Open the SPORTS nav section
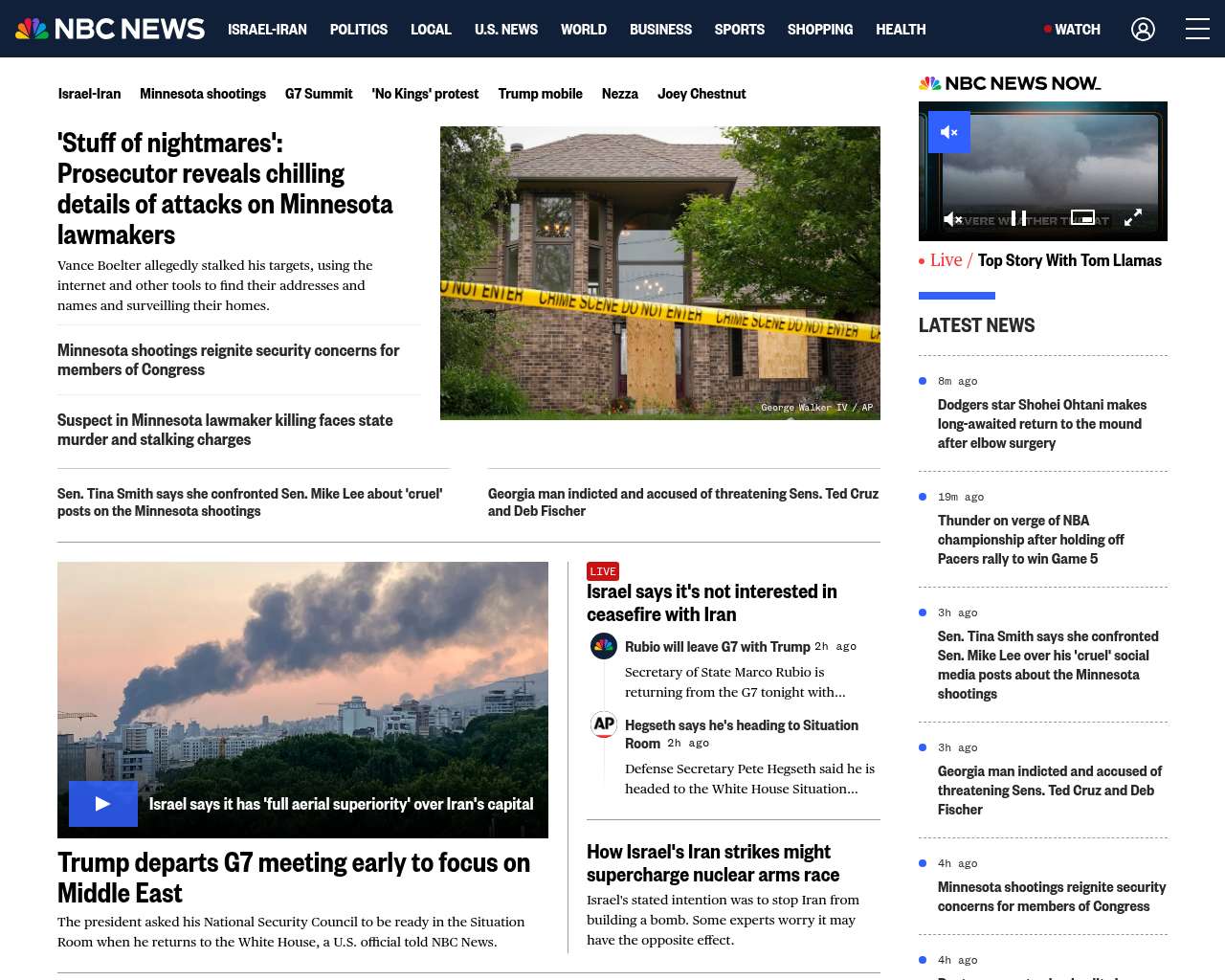Image resolution: width=1225 pixels, height=980 pixels. tap(740, 29)
